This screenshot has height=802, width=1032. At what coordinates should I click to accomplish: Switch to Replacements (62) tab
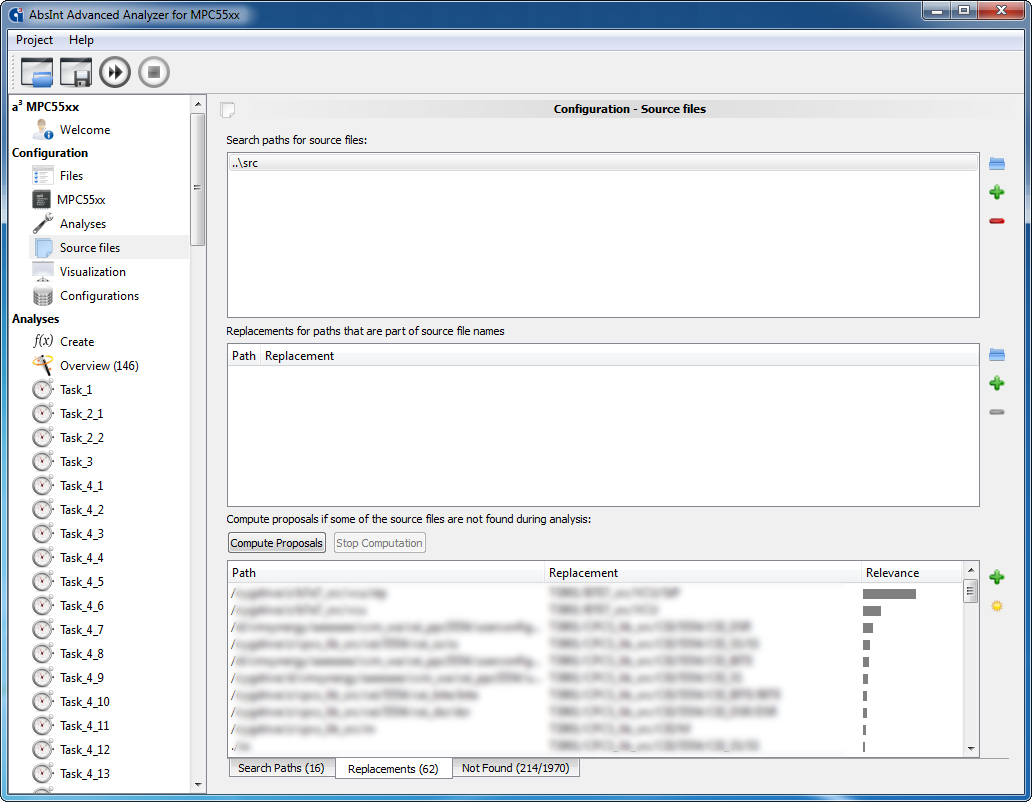(394, 768)
